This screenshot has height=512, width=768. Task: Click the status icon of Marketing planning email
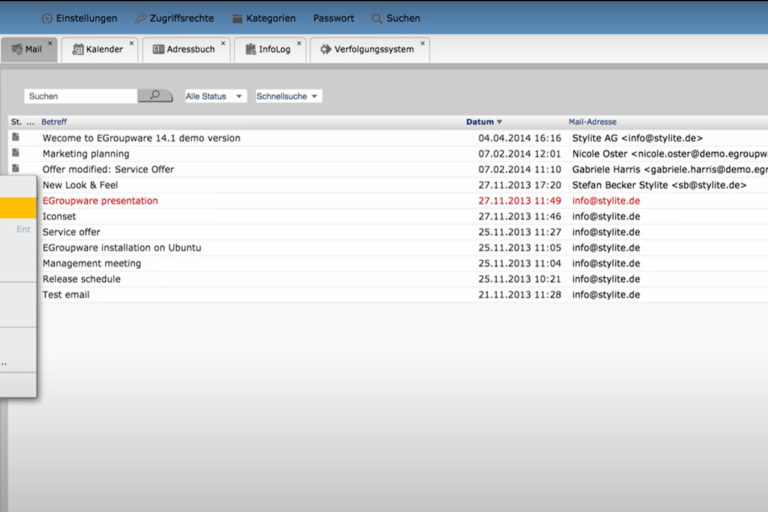[16, 154]
